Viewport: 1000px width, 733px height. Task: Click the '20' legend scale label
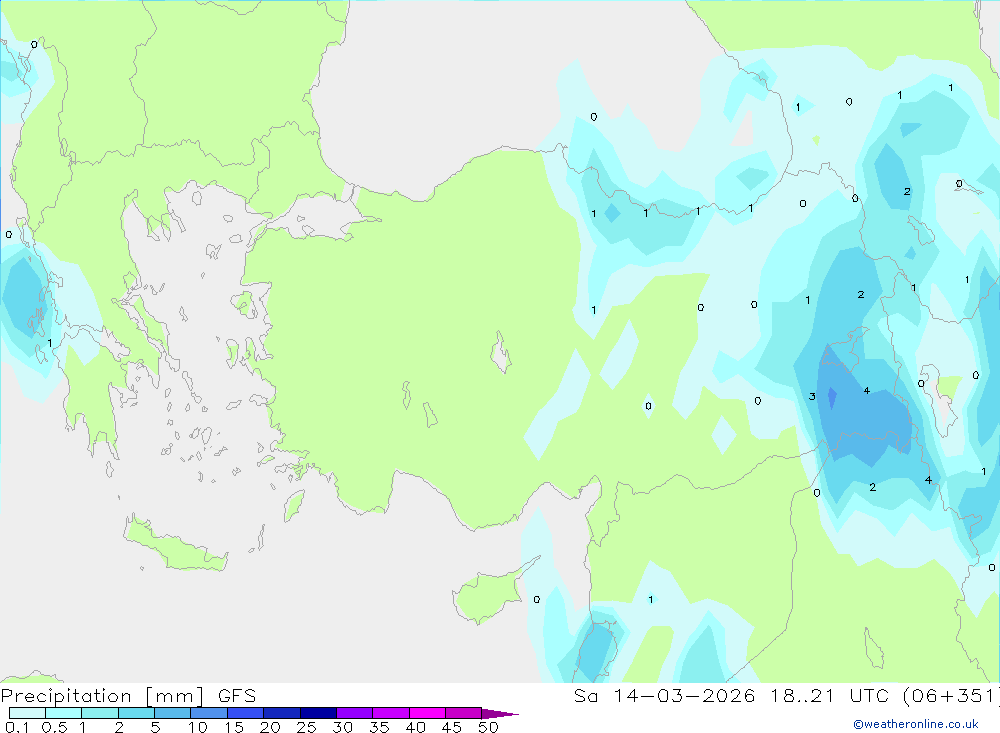tap(270, 727)
